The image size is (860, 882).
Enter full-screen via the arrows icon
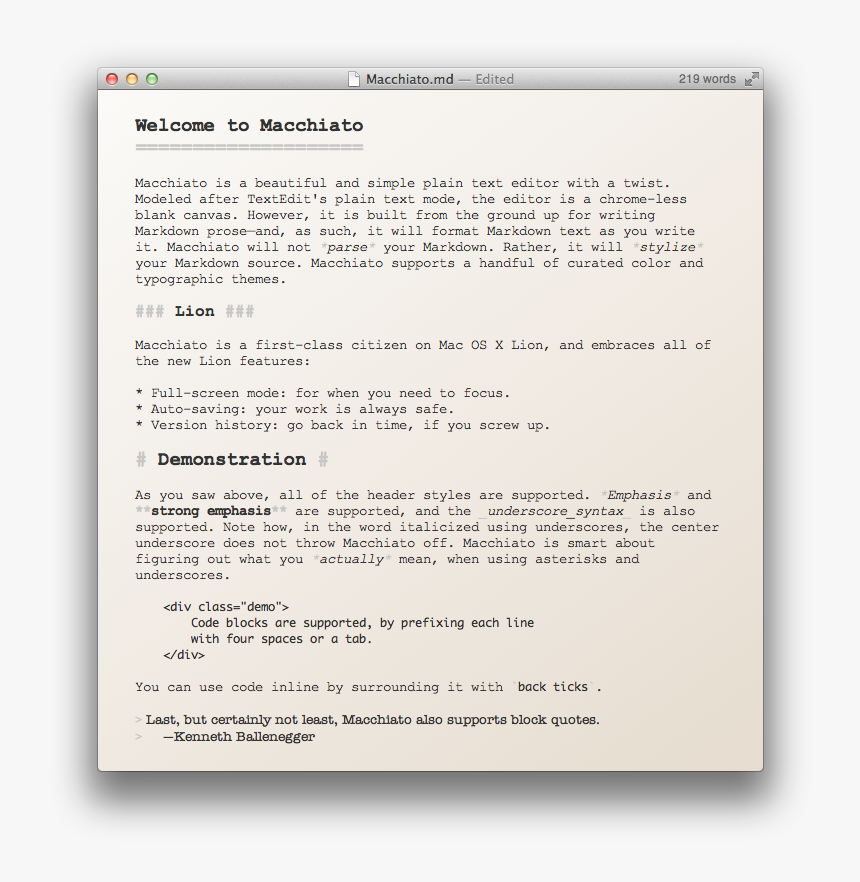coord(751,79)
